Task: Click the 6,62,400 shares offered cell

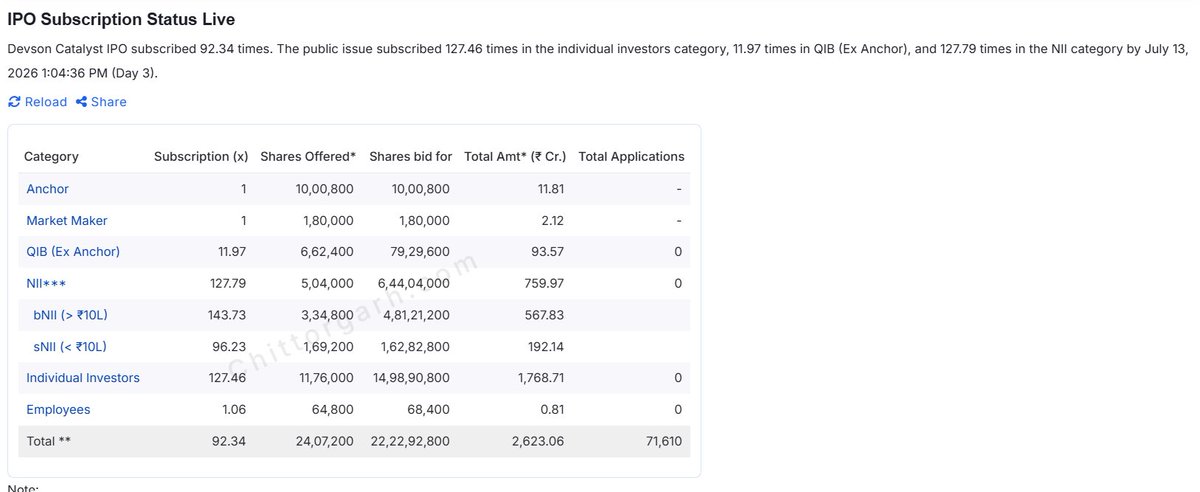Action: click(x=326, y=252)
